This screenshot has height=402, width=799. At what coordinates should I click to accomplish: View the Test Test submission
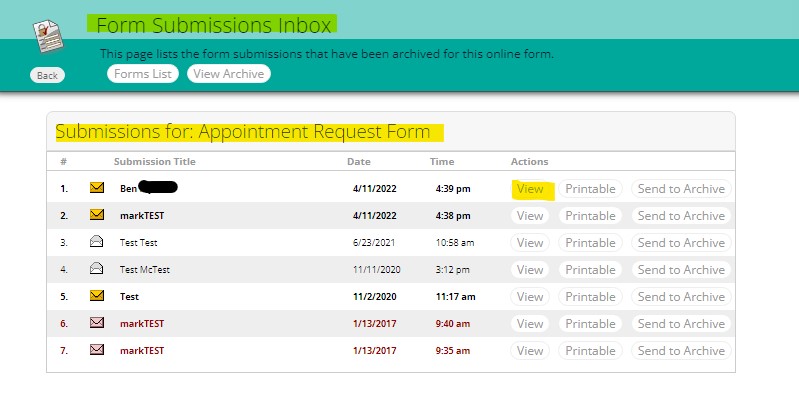530,243
